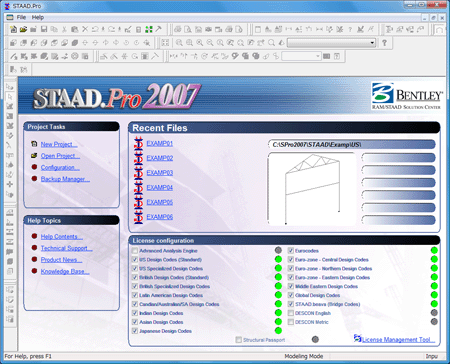The width and height of the screenshot is (450, 364).
Task: Uncheck US Design Codes (Standard)
Action: pos(135,260)
